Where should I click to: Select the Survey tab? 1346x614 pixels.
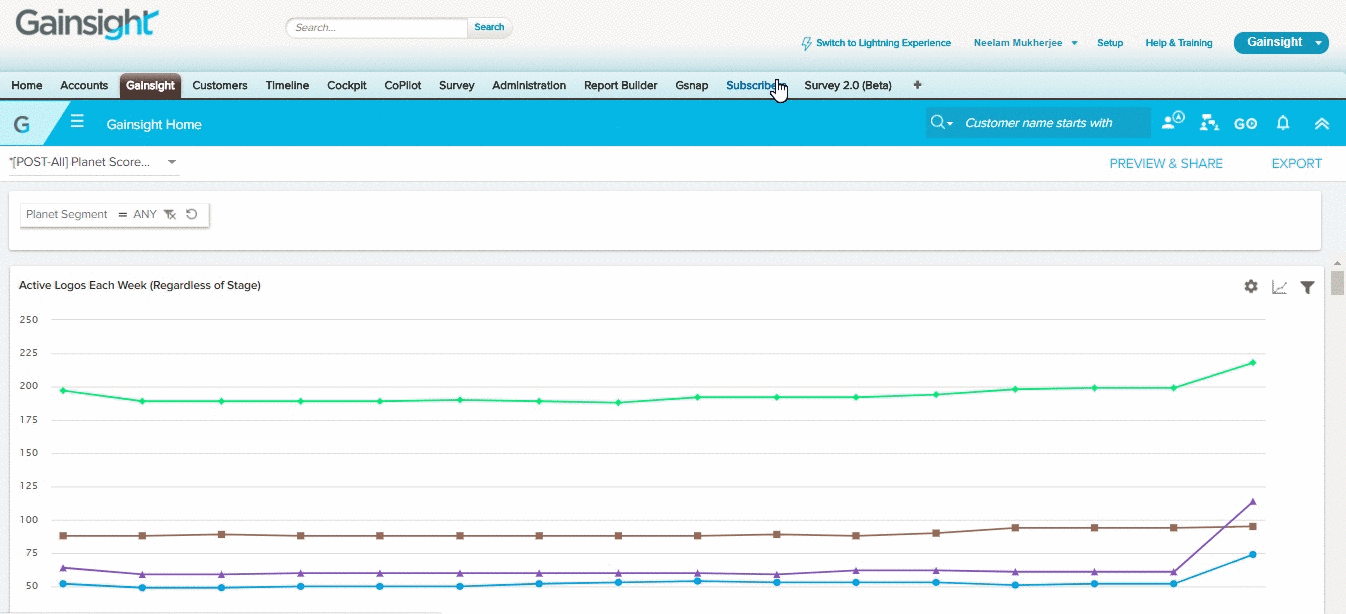[456, 85]
